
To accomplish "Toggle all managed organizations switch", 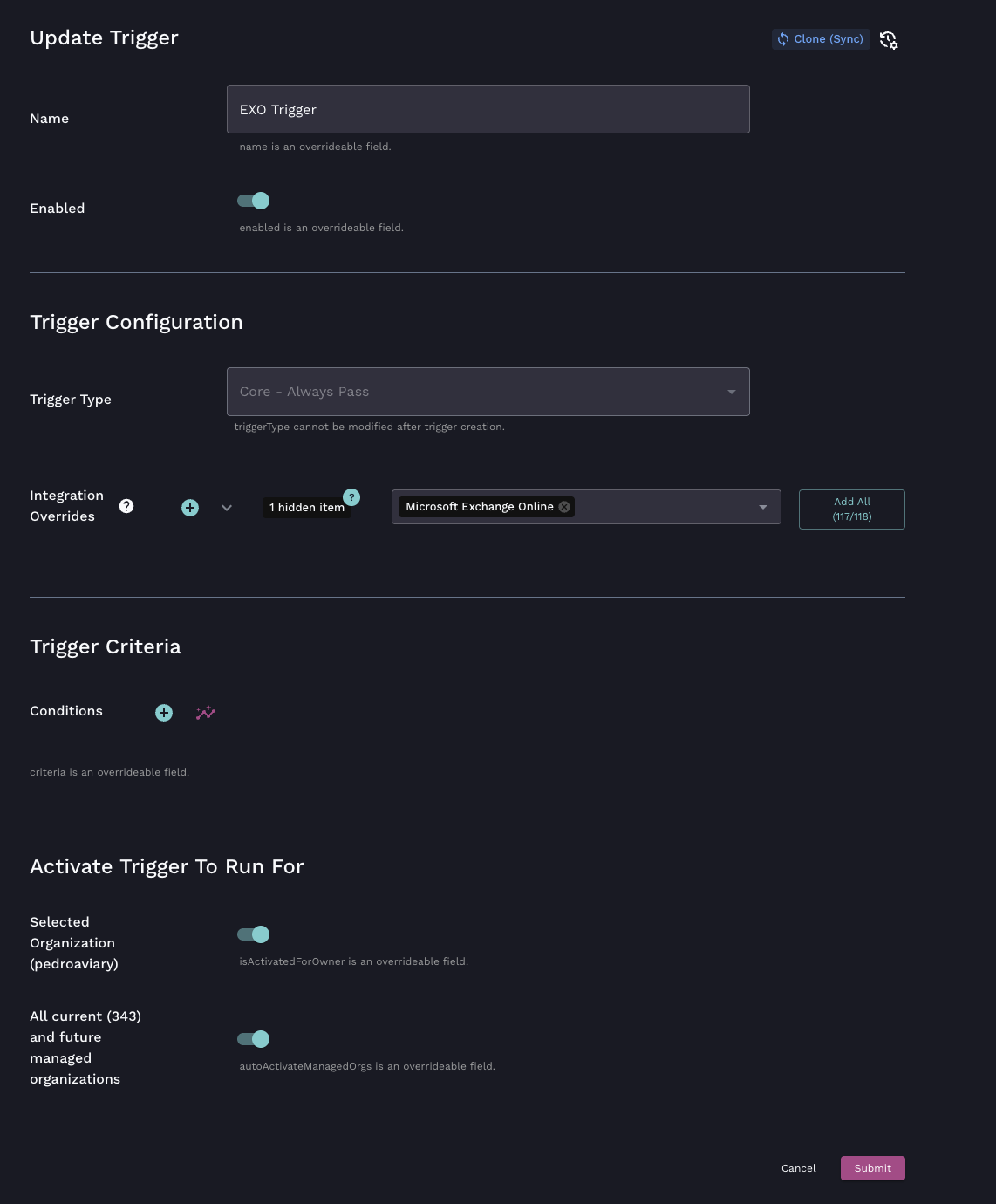I will pyautogui.click(x=254, y=1039).
